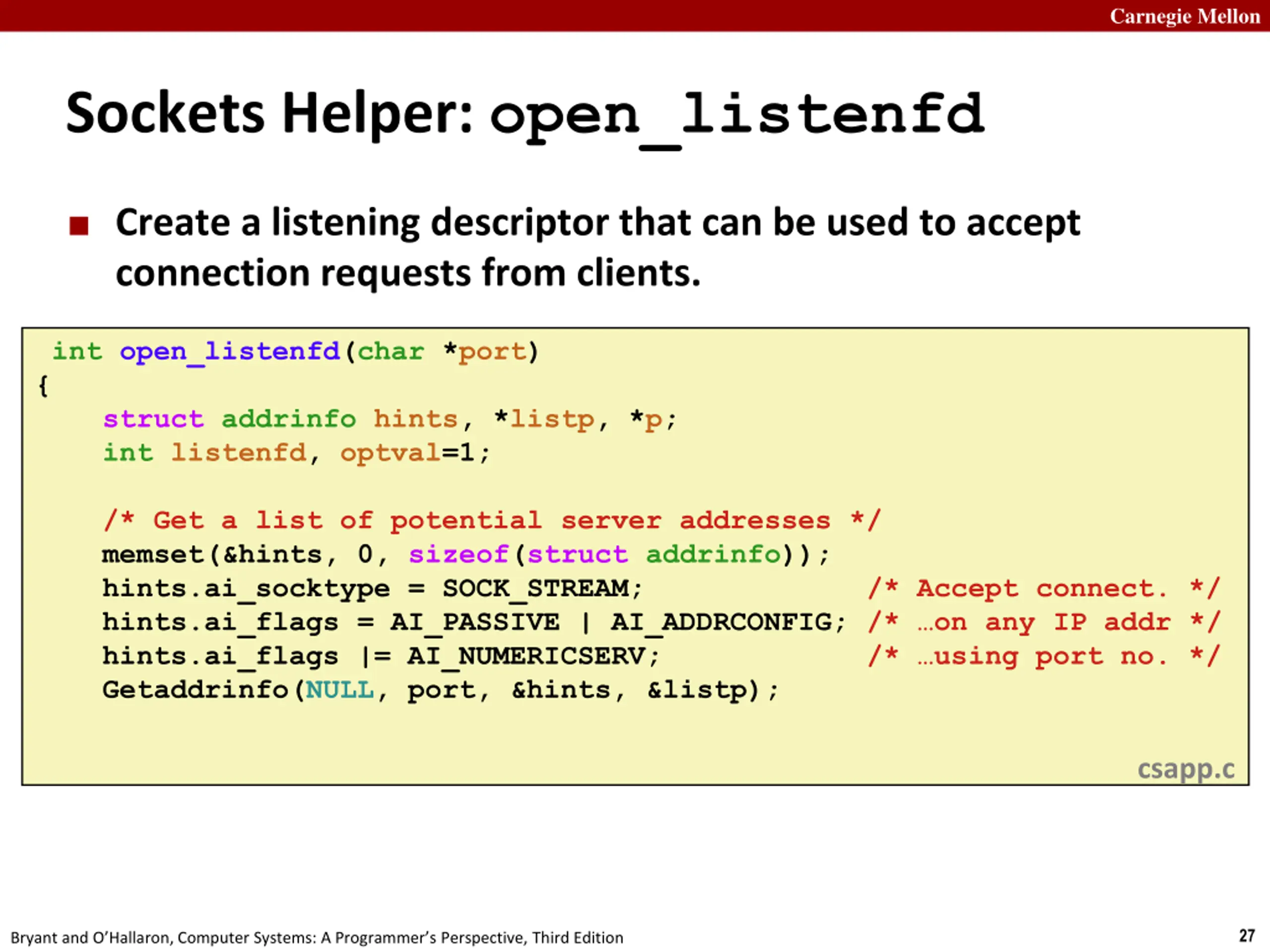Click AI_PASSIVE flag in the code
The width and height of the screenshot is (1270, 952).
[x=475, y=622]
